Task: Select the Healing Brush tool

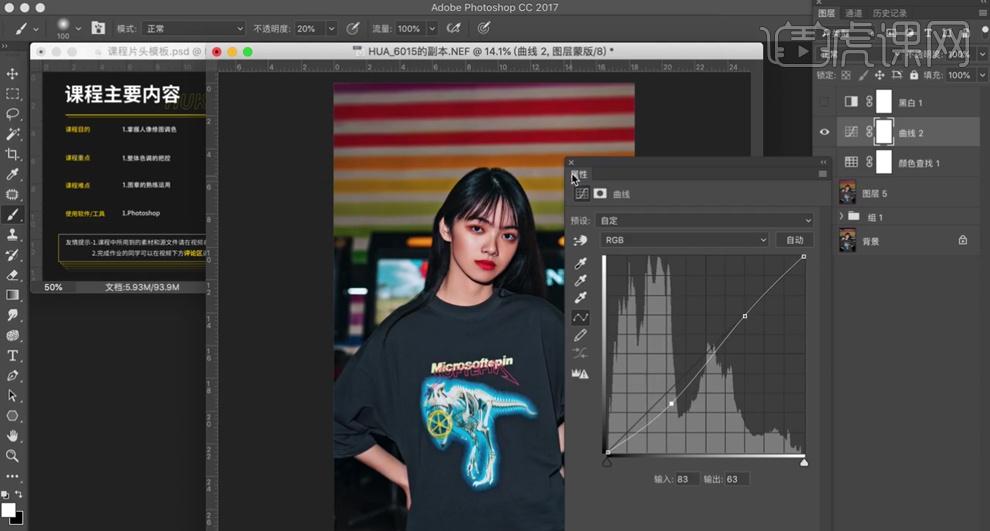Action: [x=12, y=194]
